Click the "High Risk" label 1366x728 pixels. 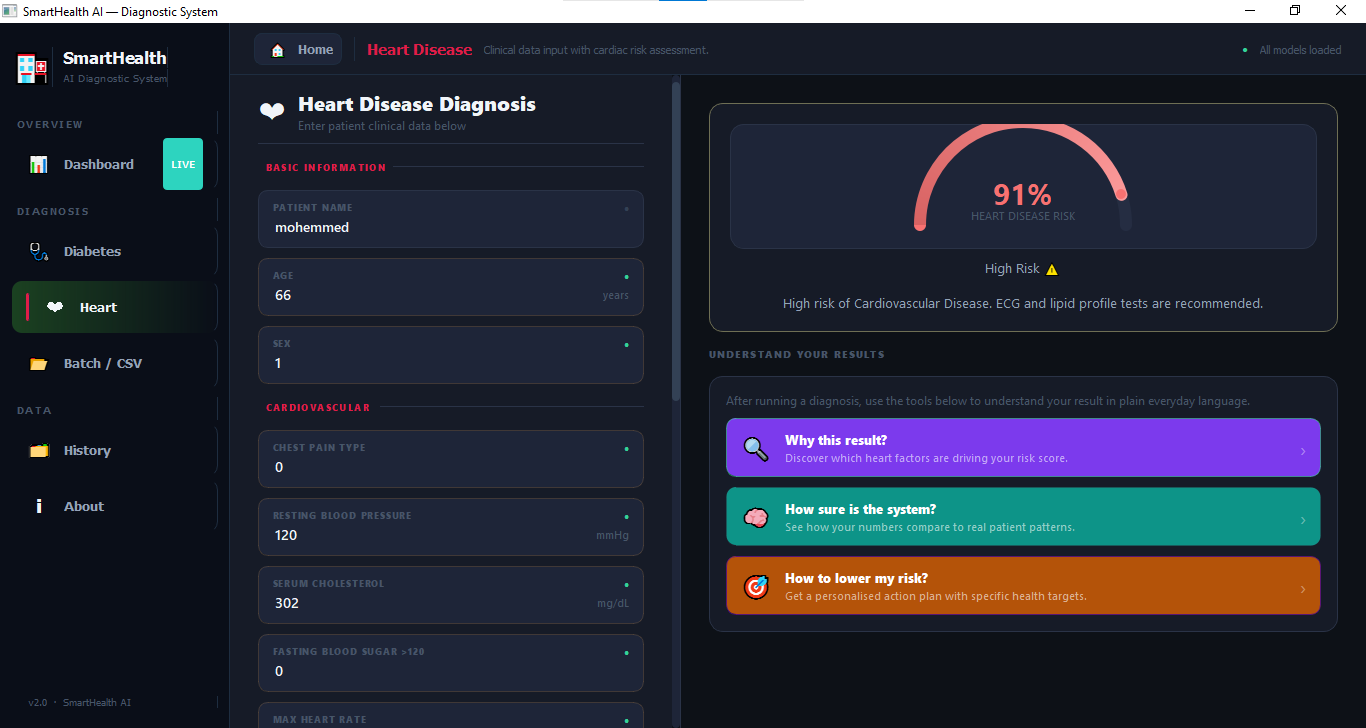click(1012, 269)
